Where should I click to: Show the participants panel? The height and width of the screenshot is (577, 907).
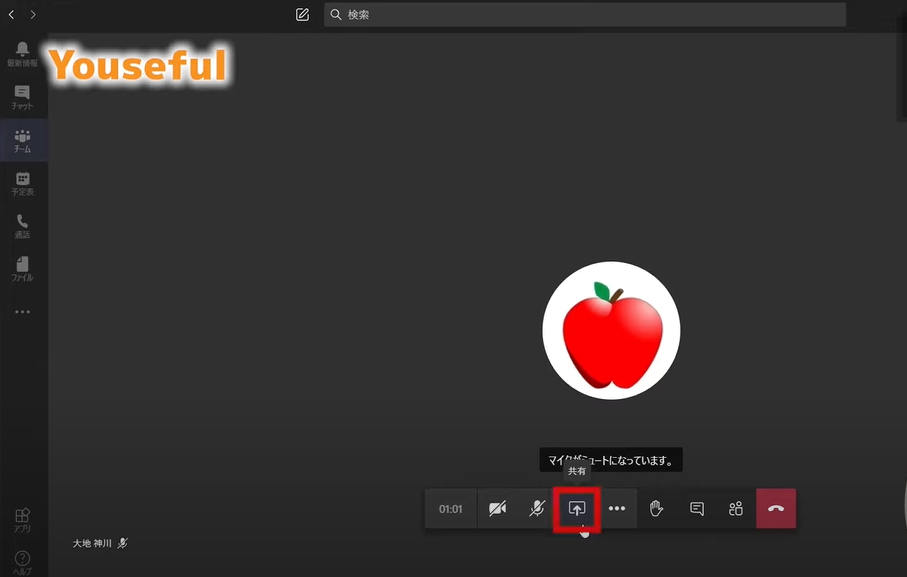tap(736, 509)
